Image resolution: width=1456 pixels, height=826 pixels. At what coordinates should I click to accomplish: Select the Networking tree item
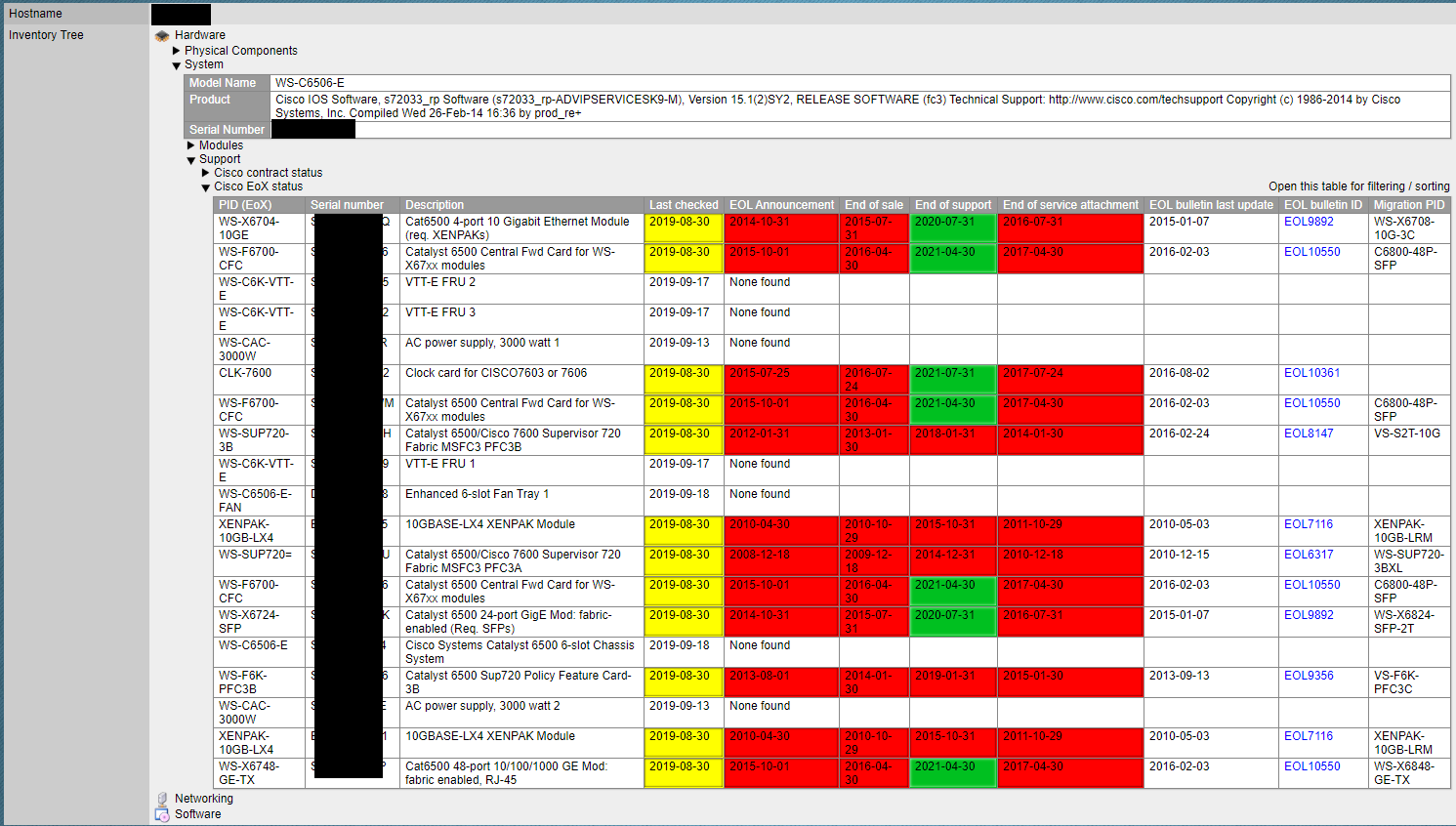pos(204,799)
